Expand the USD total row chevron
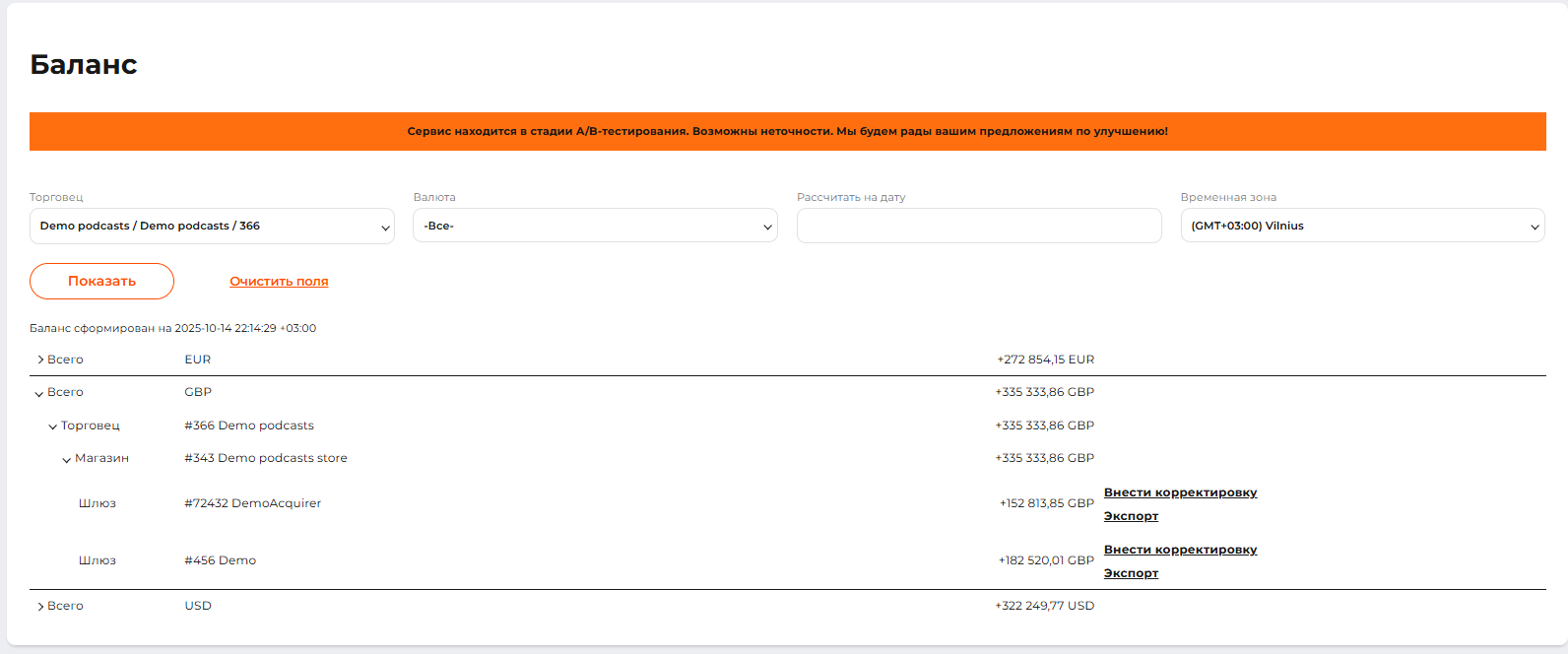Image resolution: width=1568 pixels, height=654 pixels. [x=39, y=607]
